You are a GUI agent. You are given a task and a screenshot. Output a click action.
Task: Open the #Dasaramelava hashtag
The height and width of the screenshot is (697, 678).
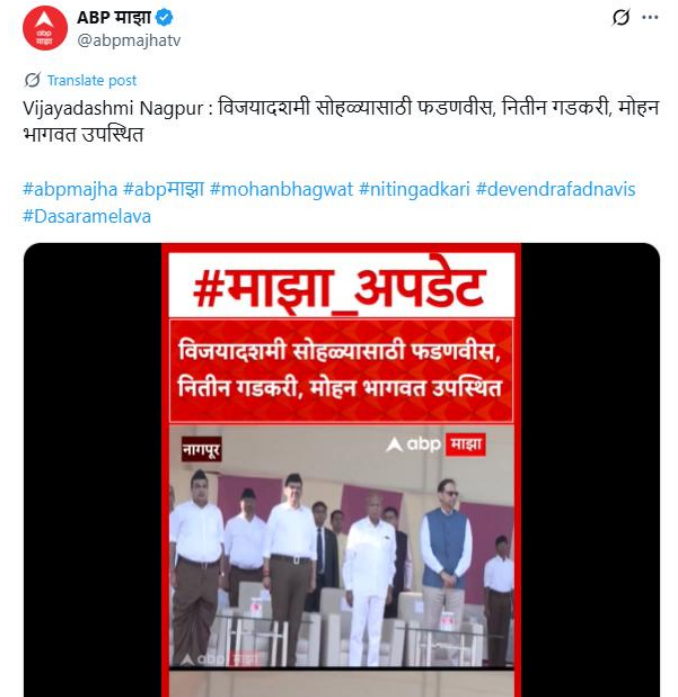click(x=87, y=216)
